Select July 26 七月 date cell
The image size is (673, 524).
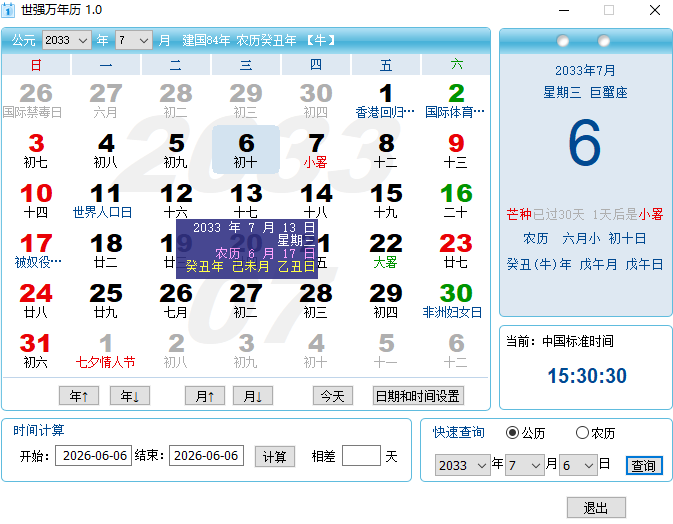click(176, 300)
